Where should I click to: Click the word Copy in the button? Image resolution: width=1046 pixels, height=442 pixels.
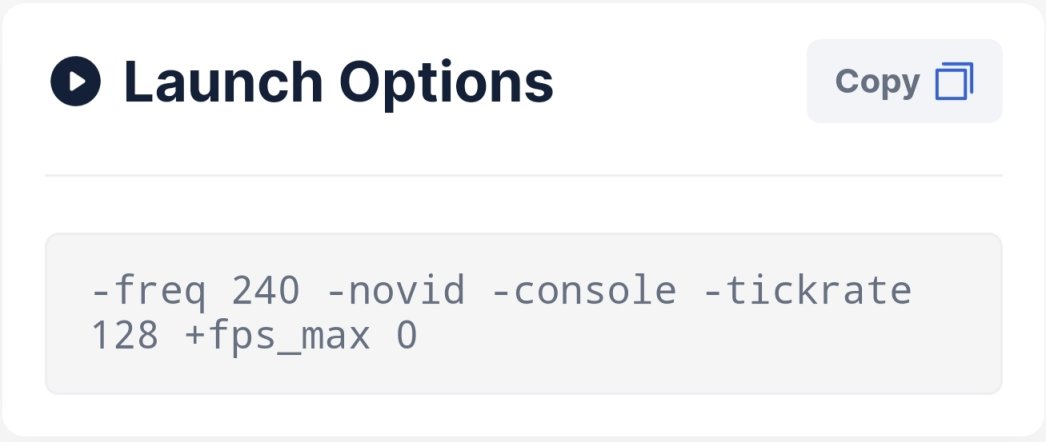(x=877, y=83)
